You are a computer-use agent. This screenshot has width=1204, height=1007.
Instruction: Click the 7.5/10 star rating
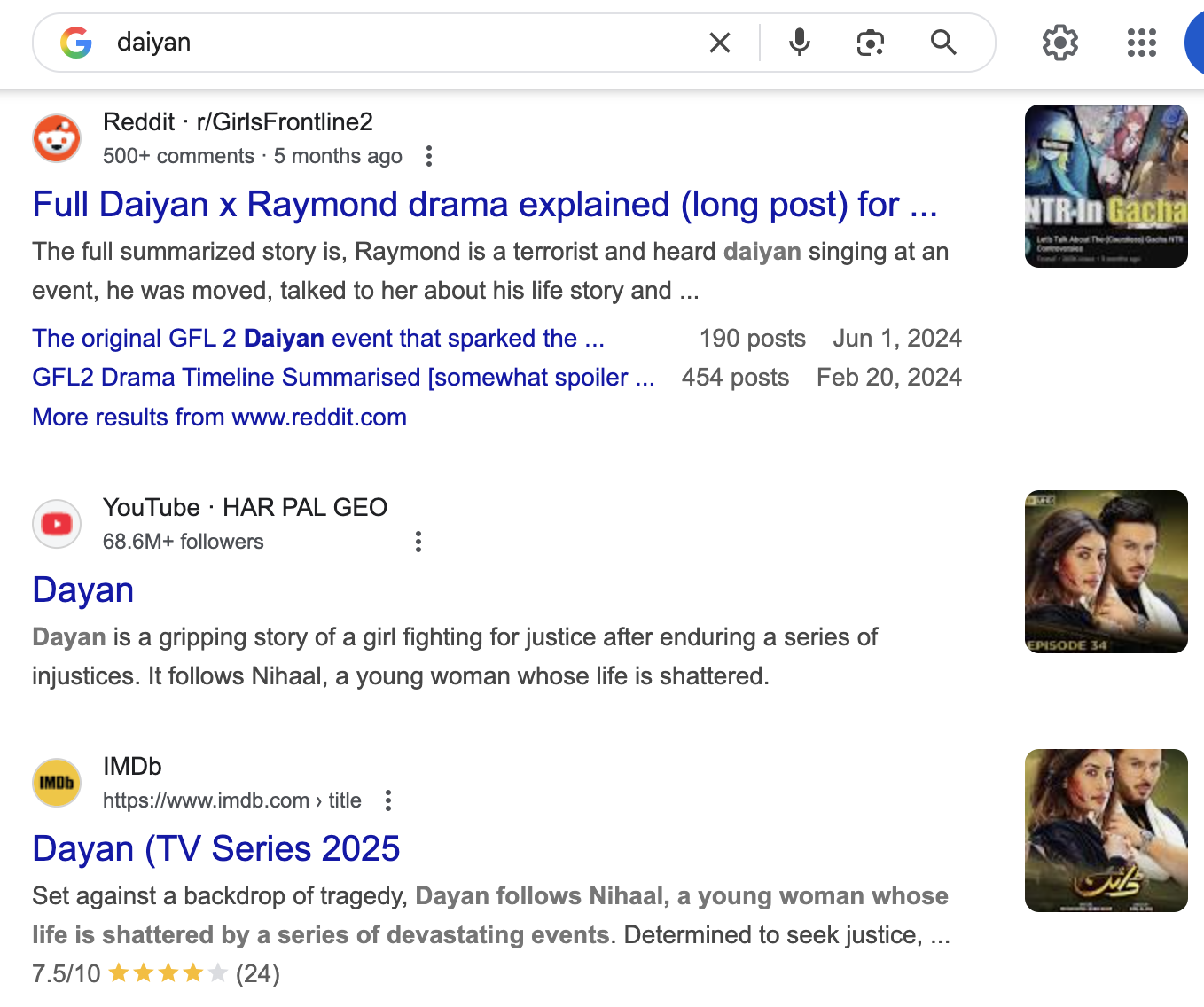coord(156,974)
